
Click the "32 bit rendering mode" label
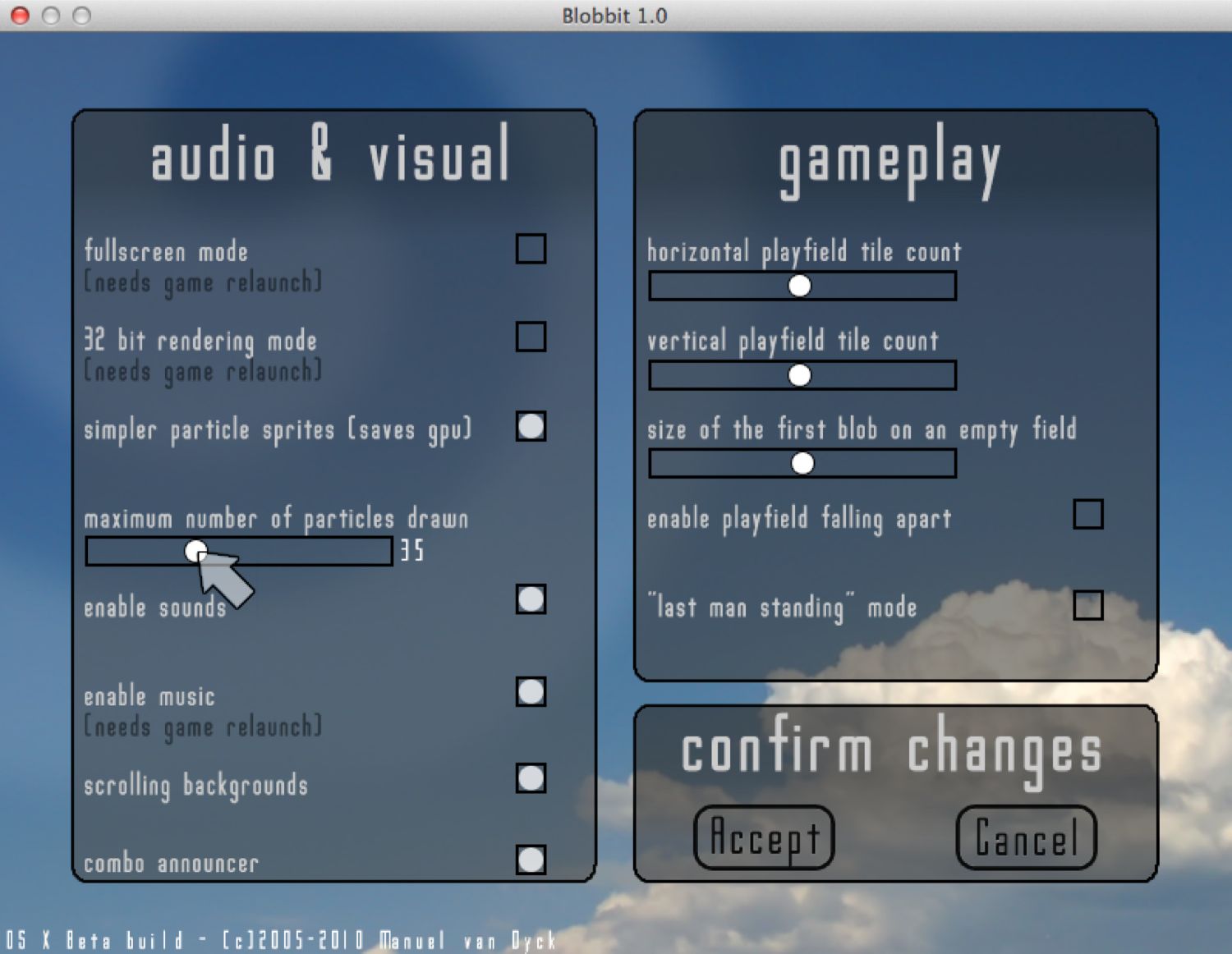tap(200, 341)
